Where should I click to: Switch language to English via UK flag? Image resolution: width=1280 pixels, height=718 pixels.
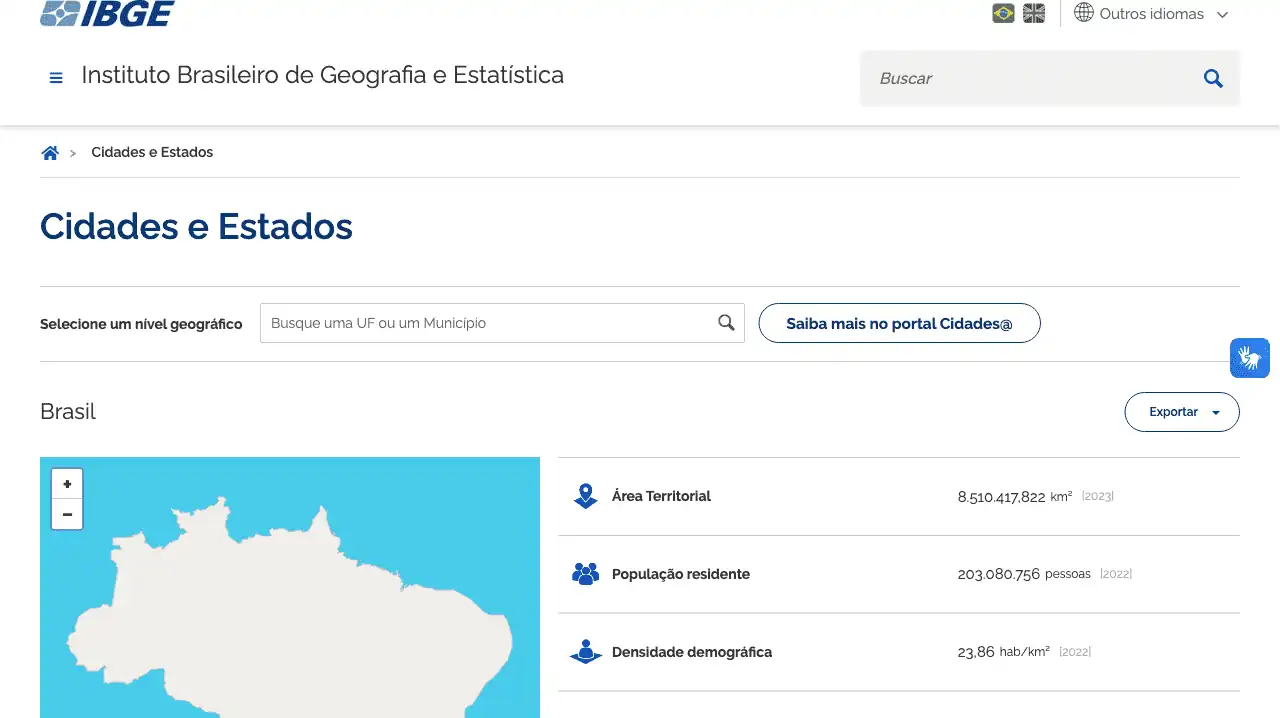pyautogui.click(x=1034, y=14)
